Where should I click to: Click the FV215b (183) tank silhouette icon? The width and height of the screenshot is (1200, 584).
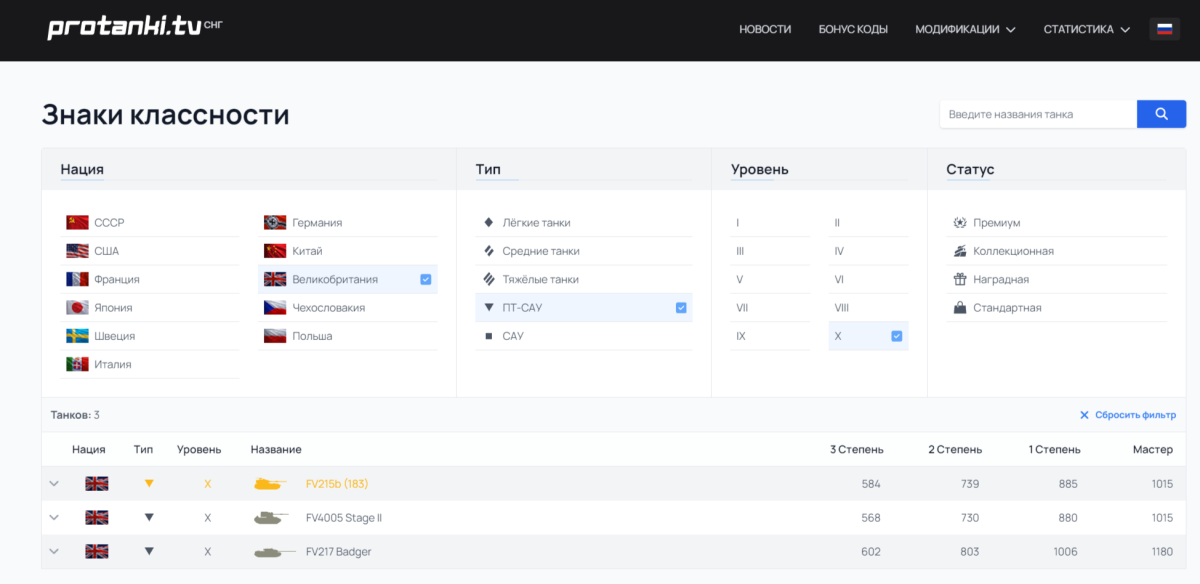(272, 484)
